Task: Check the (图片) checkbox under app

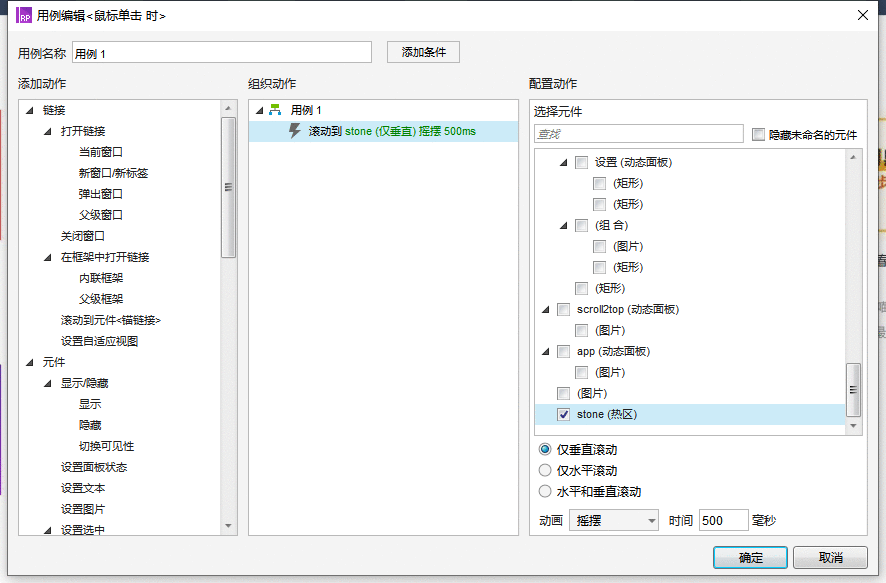Action: click(x=581, y=372)
